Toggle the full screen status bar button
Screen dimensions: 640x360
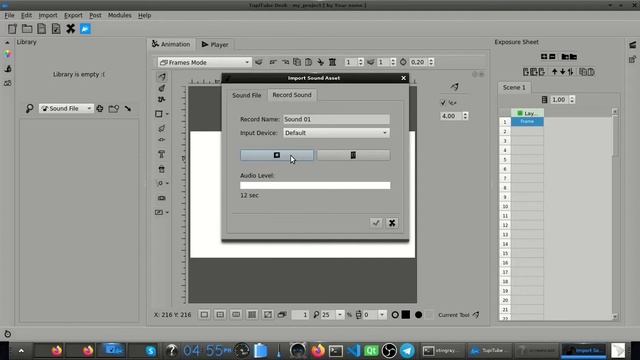click(x=268, y=315)
